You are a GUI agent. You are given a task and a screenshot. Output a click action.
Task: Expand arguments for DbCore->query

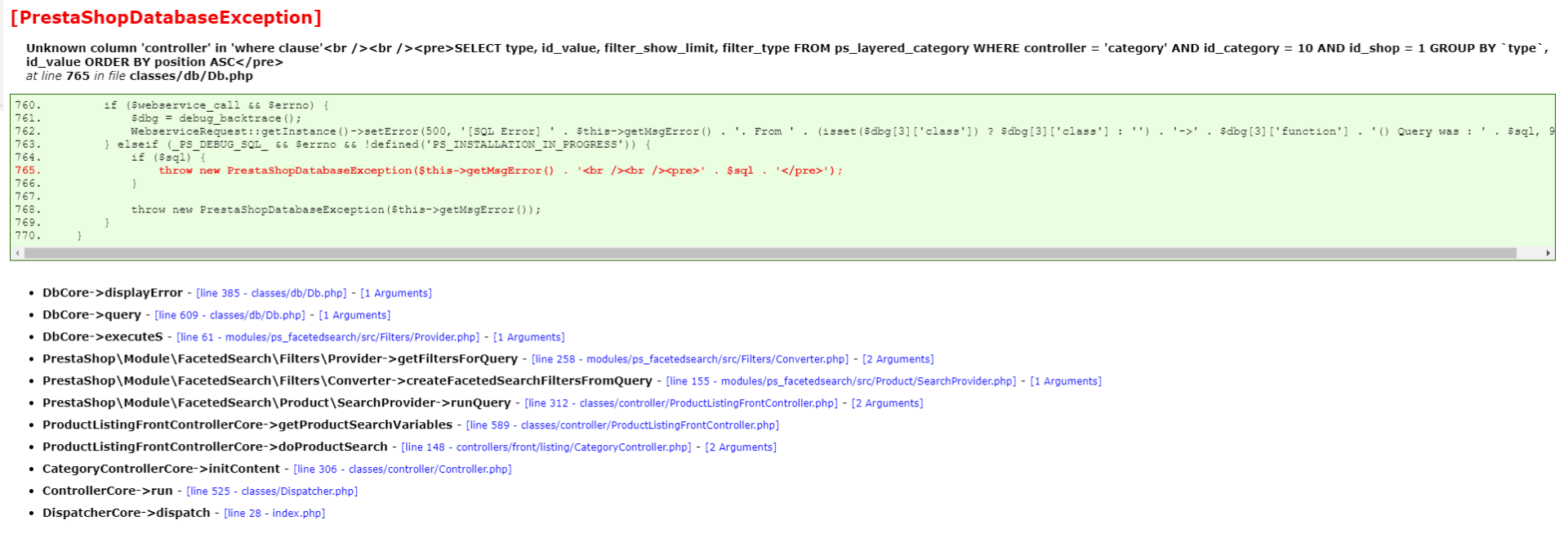click(x=354, y=315)
